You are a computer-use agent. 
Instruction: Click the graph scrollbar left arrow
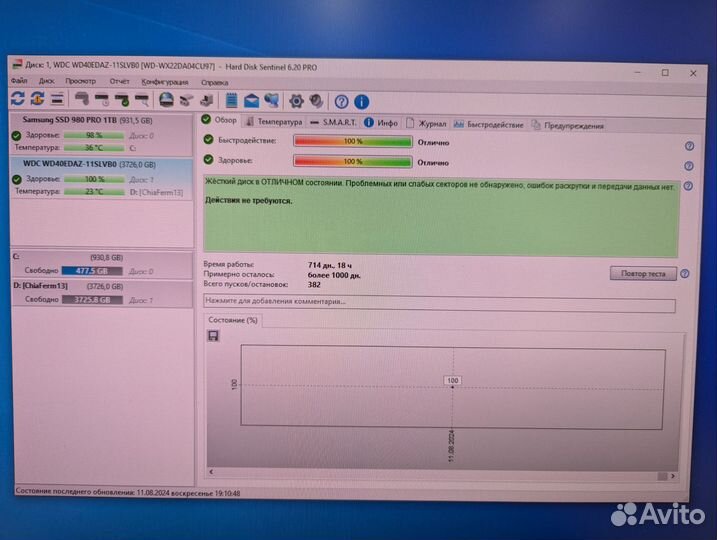tap(211, 471)
